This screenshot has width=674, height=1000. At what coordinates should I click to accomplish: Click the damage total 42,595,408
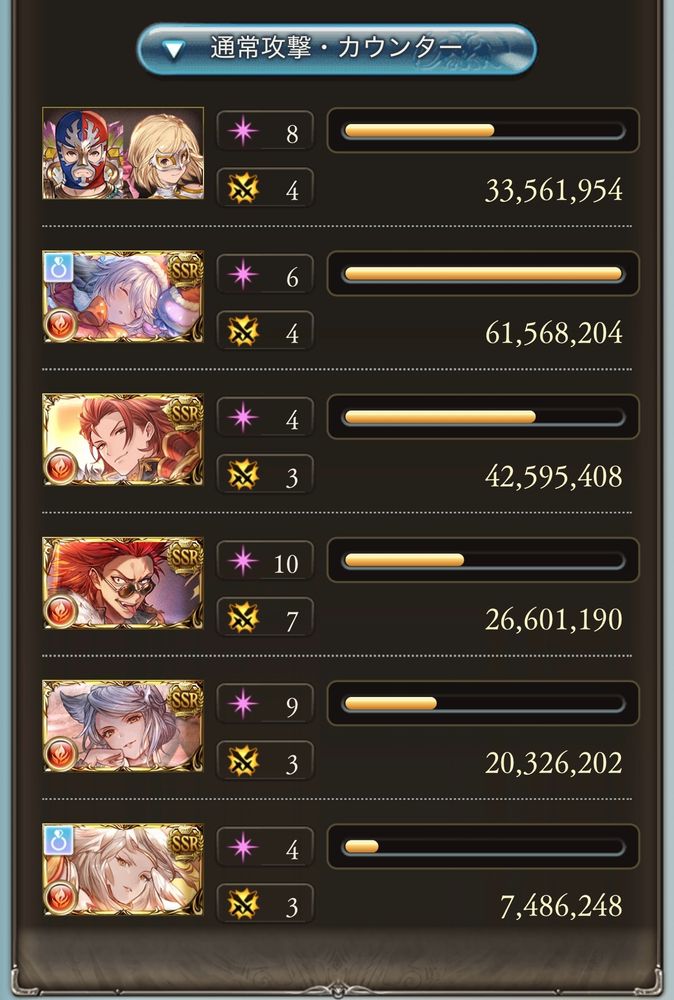(x=553, y=476)
